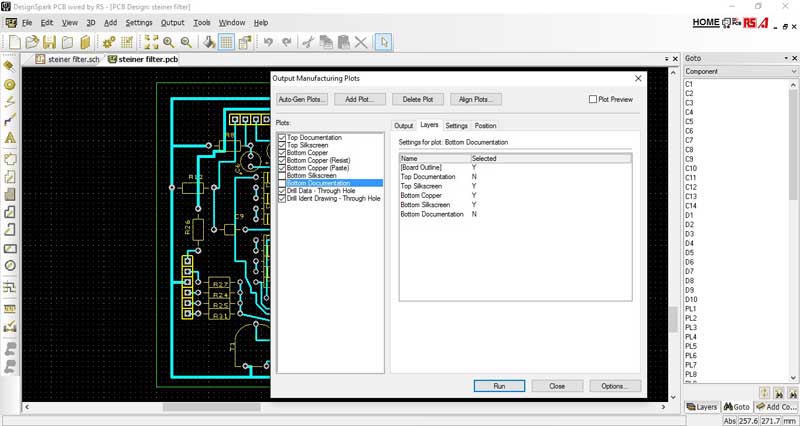The image size is (800, 426).
Task: Click the Close button in dialog
Action: coord(557,386)
